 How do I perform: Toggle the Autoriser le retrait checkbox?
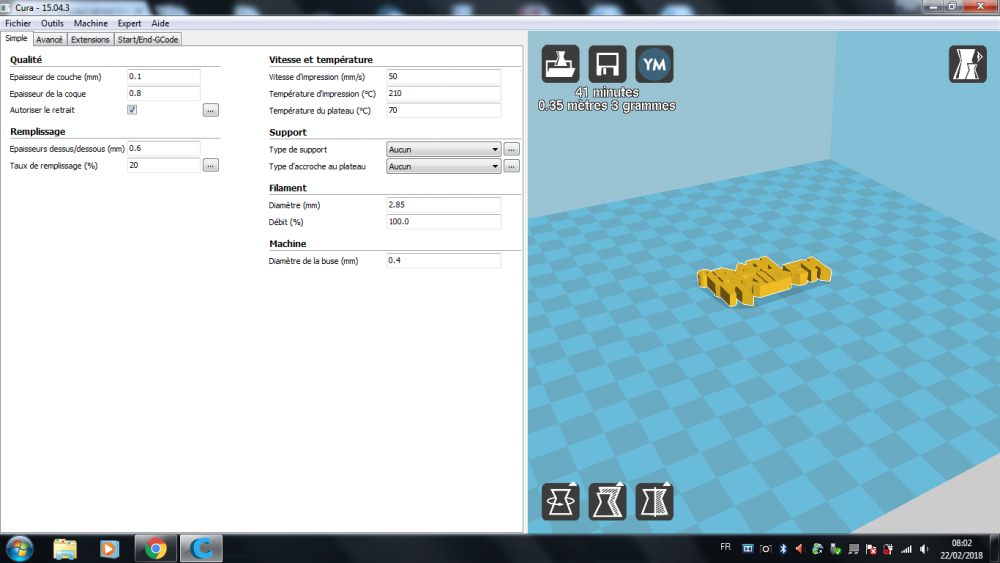coord(132,110)
